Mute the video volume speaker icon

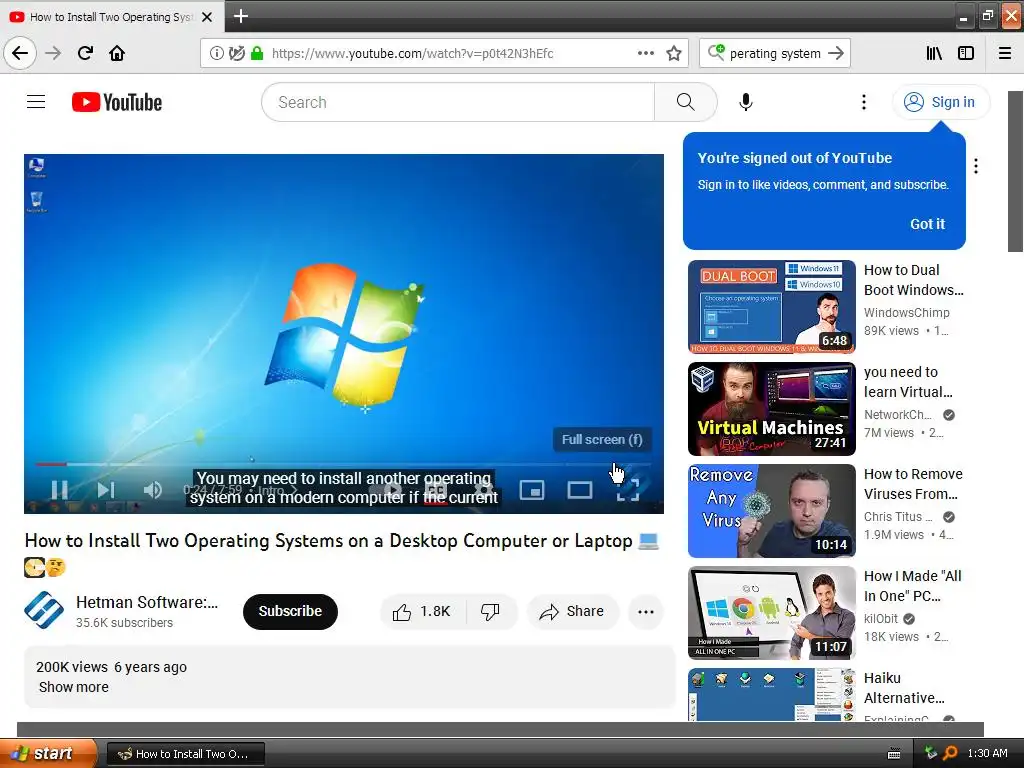[x=153, y=490]
